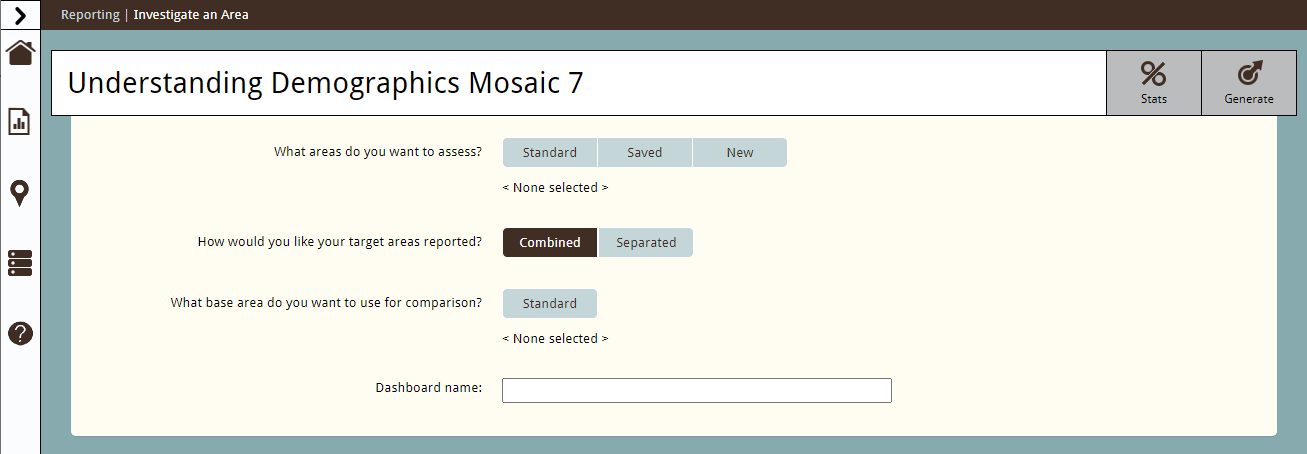The width and height of the screenshot is (1307, 454).
Task: Open the report chart document icon
Action: (20, 122)
